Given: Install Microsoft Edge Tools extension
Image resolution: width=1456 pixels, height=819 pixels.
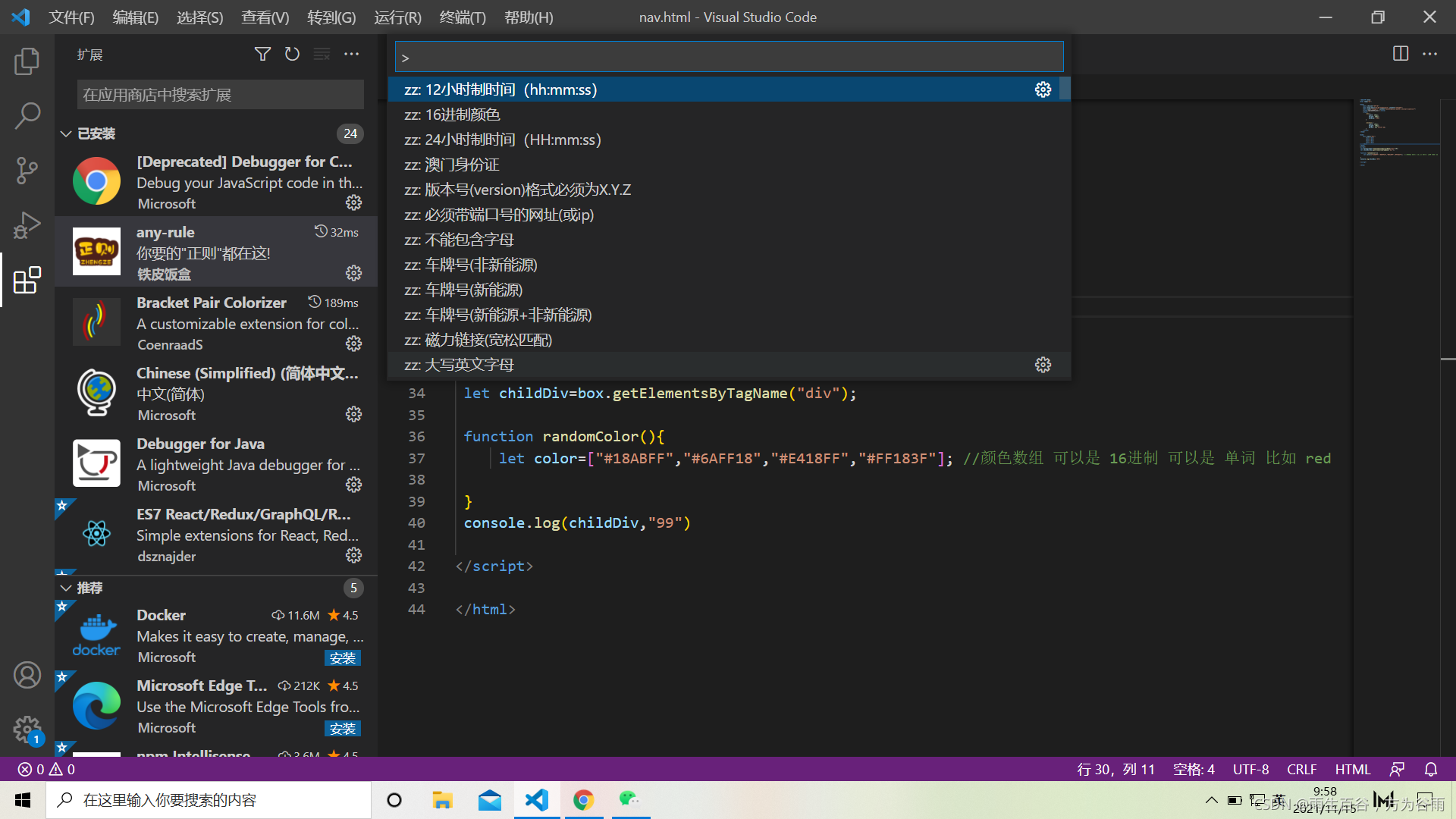Looking at the screenshot, I should coord(343,728).
